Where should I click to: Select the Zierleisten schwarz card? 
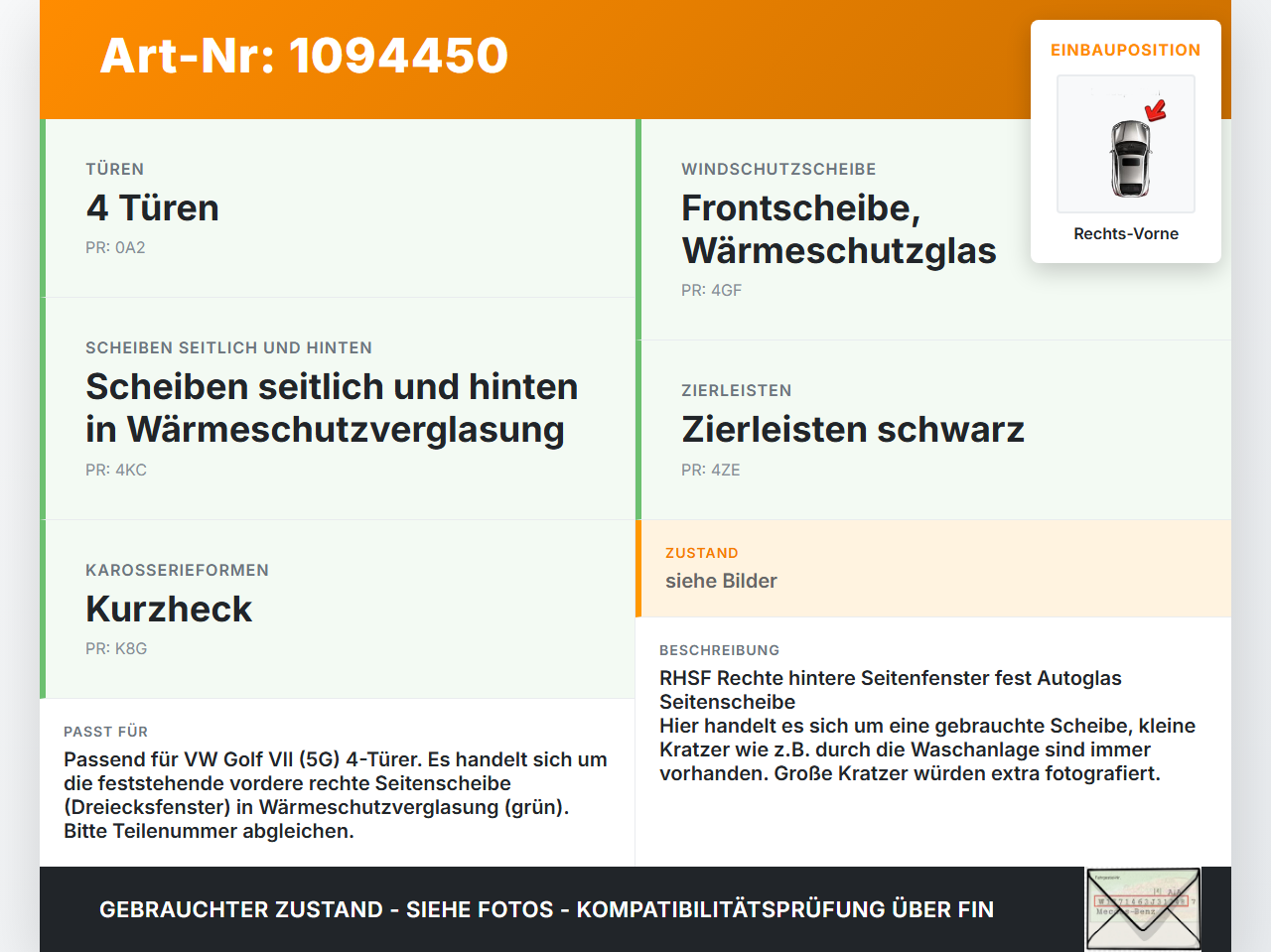point(933,430)
